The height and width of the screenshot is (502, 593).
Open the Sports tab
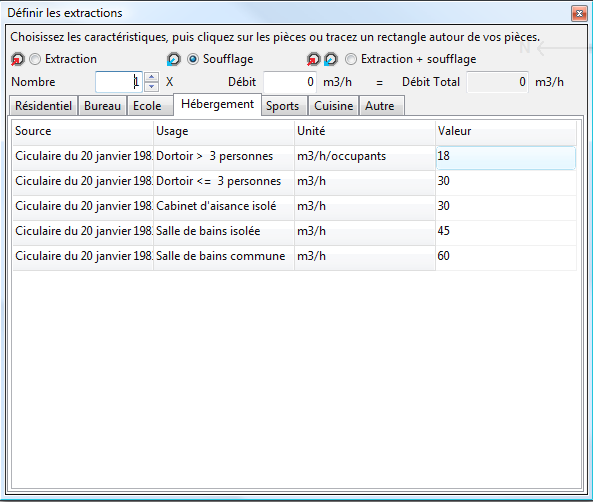tap(283, 106)
